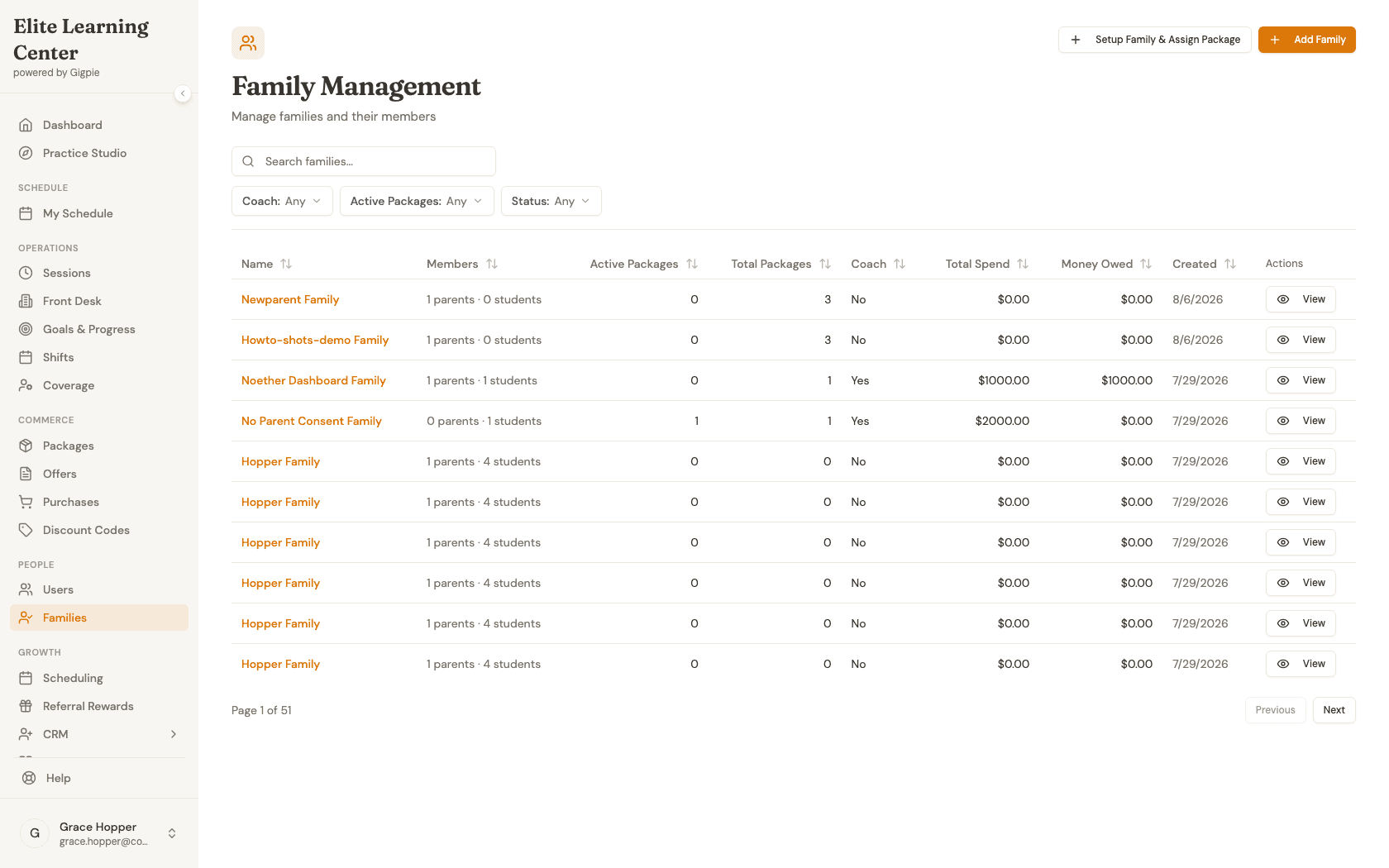Open the Active Packages filter dropdown
1389x868 pixels.
point(417,201)
